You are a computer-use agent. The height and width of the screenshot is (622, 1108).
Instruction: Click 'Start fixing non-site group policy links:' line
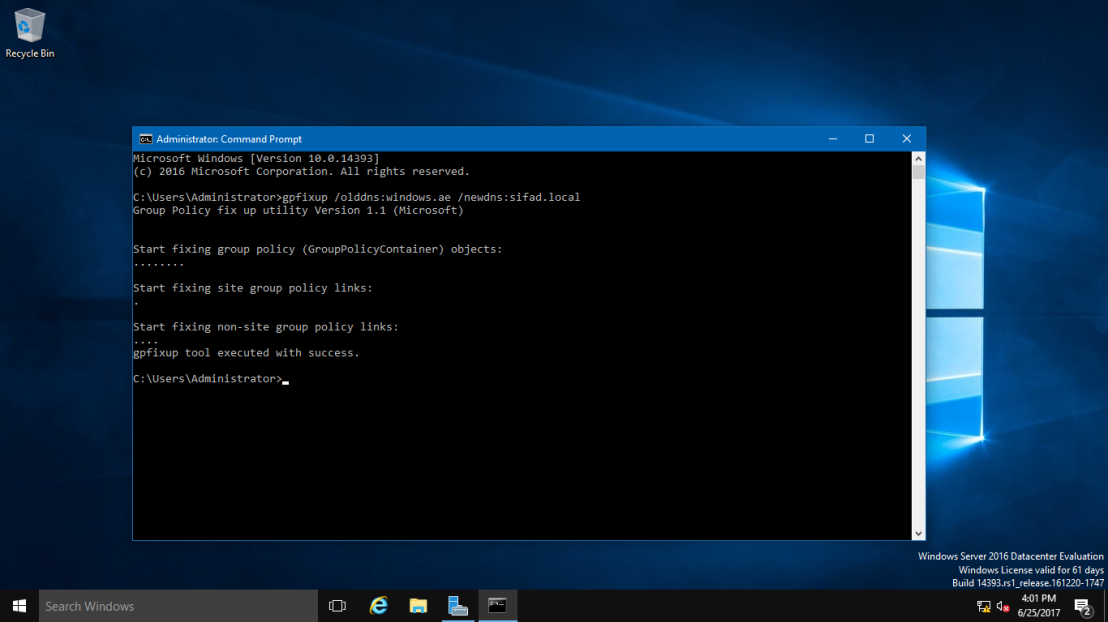click(266, 327)
